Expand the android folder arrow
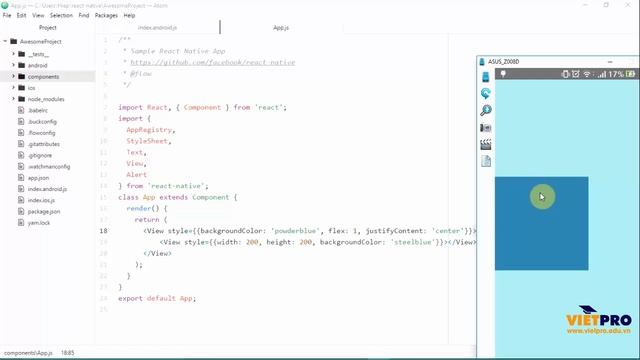Screen dimensions: 640x360 13,65
